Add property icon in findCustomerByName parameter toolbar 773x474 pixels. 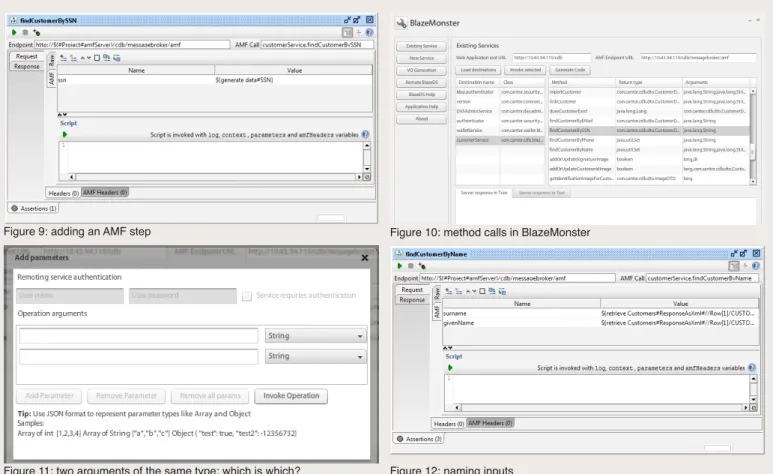pos(449,292)
